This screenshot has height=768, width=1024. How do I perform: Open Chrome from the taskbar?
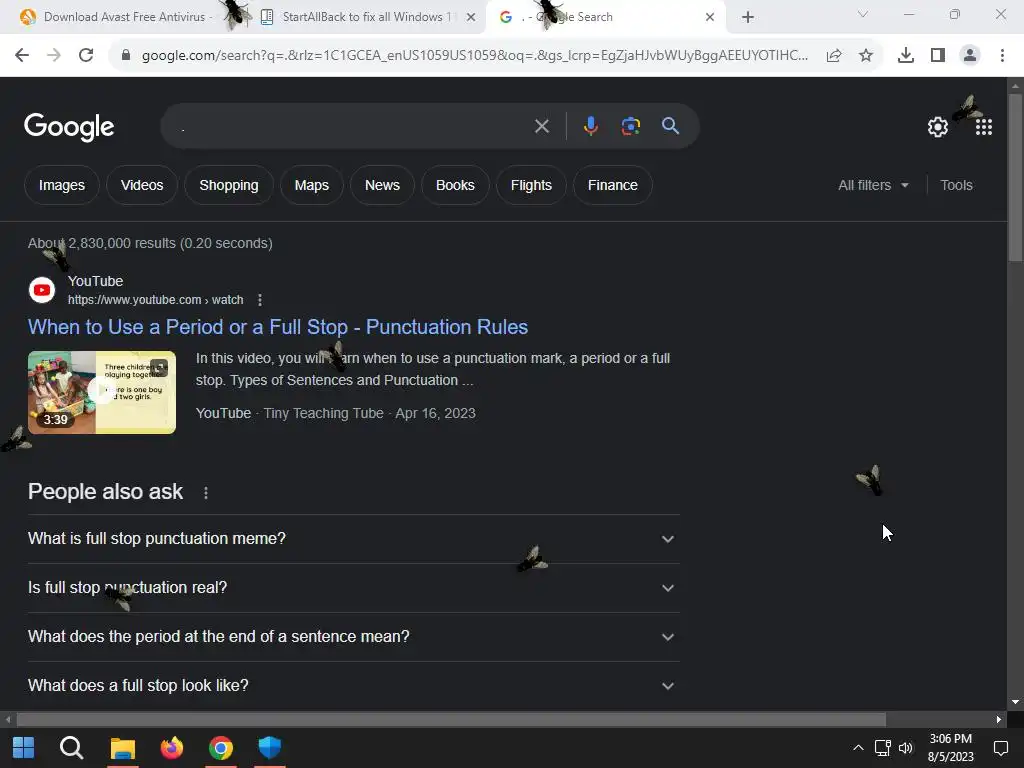221,748
